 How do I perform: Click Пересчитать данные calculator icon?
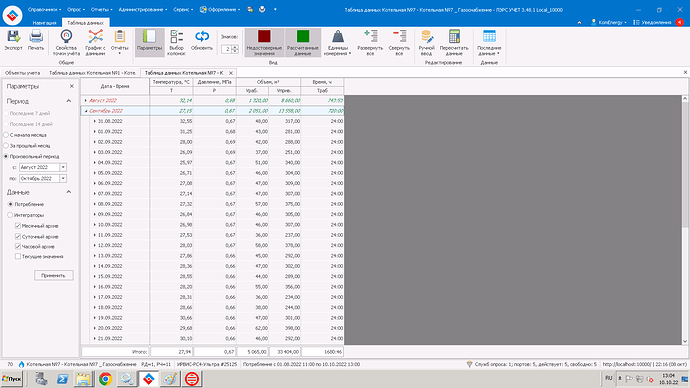pos(454,37)
